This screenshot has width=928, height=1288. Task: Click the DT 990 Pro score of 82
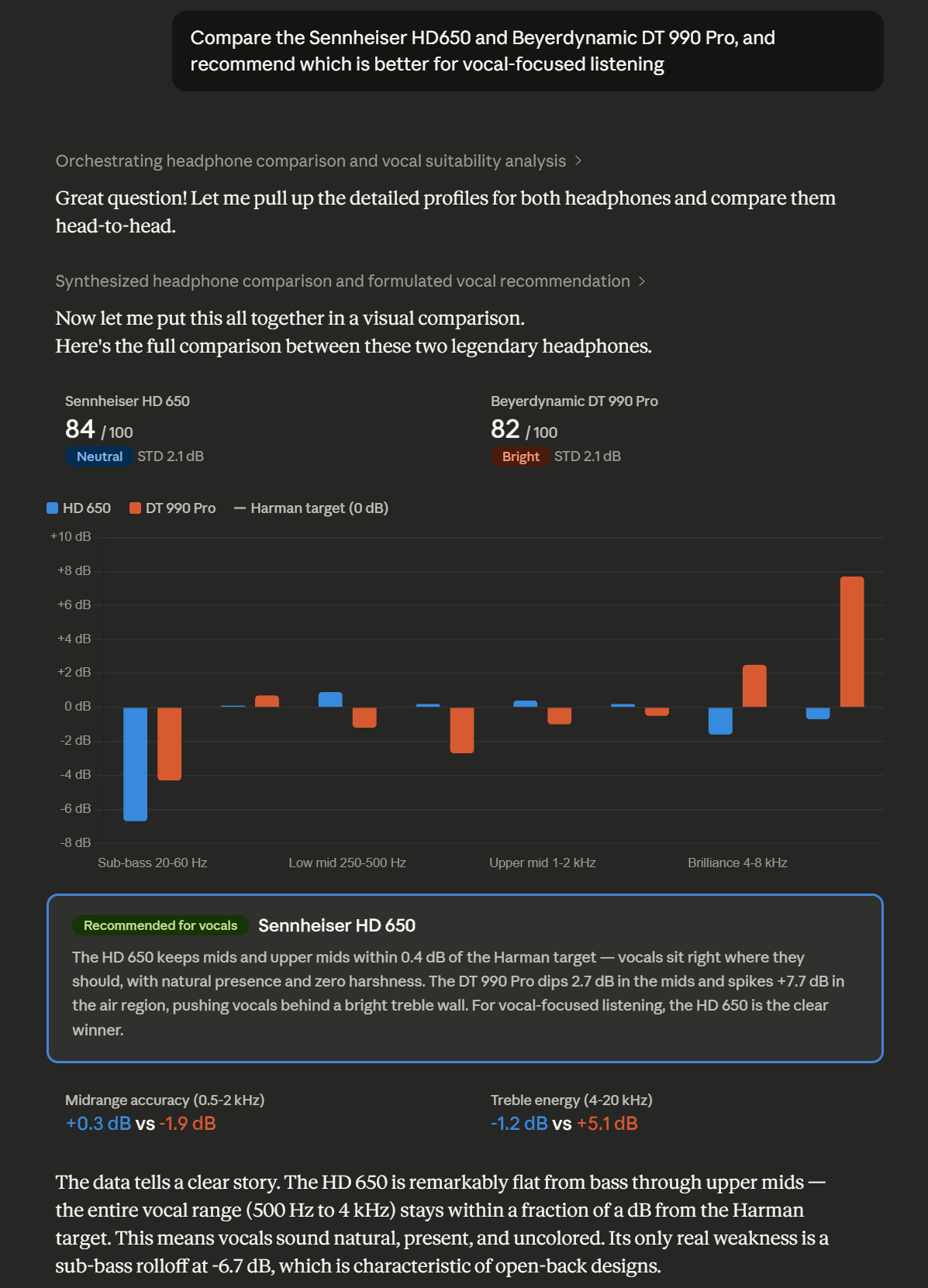(505, 429)
